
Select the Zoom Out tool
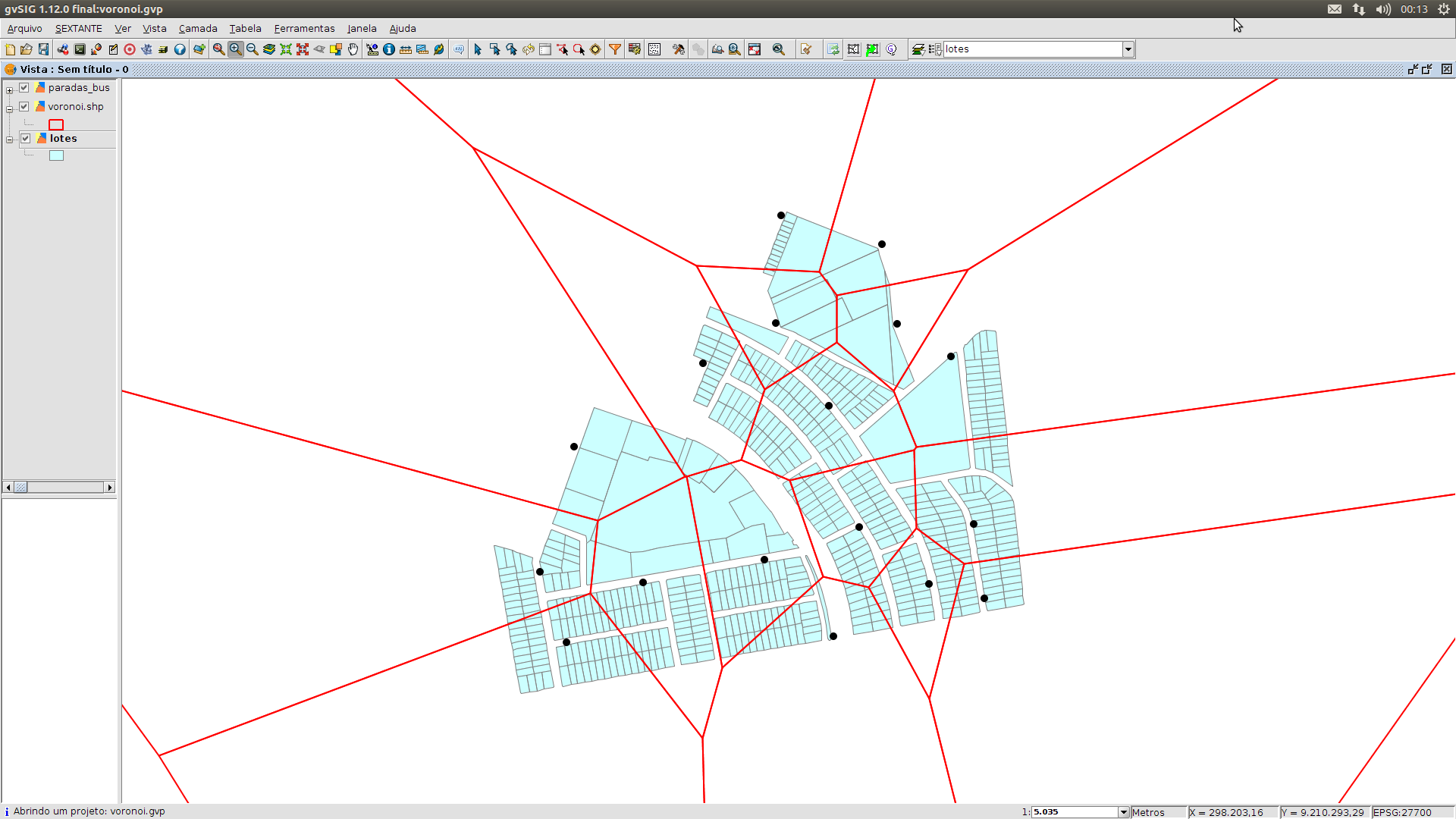pos(251,49)
